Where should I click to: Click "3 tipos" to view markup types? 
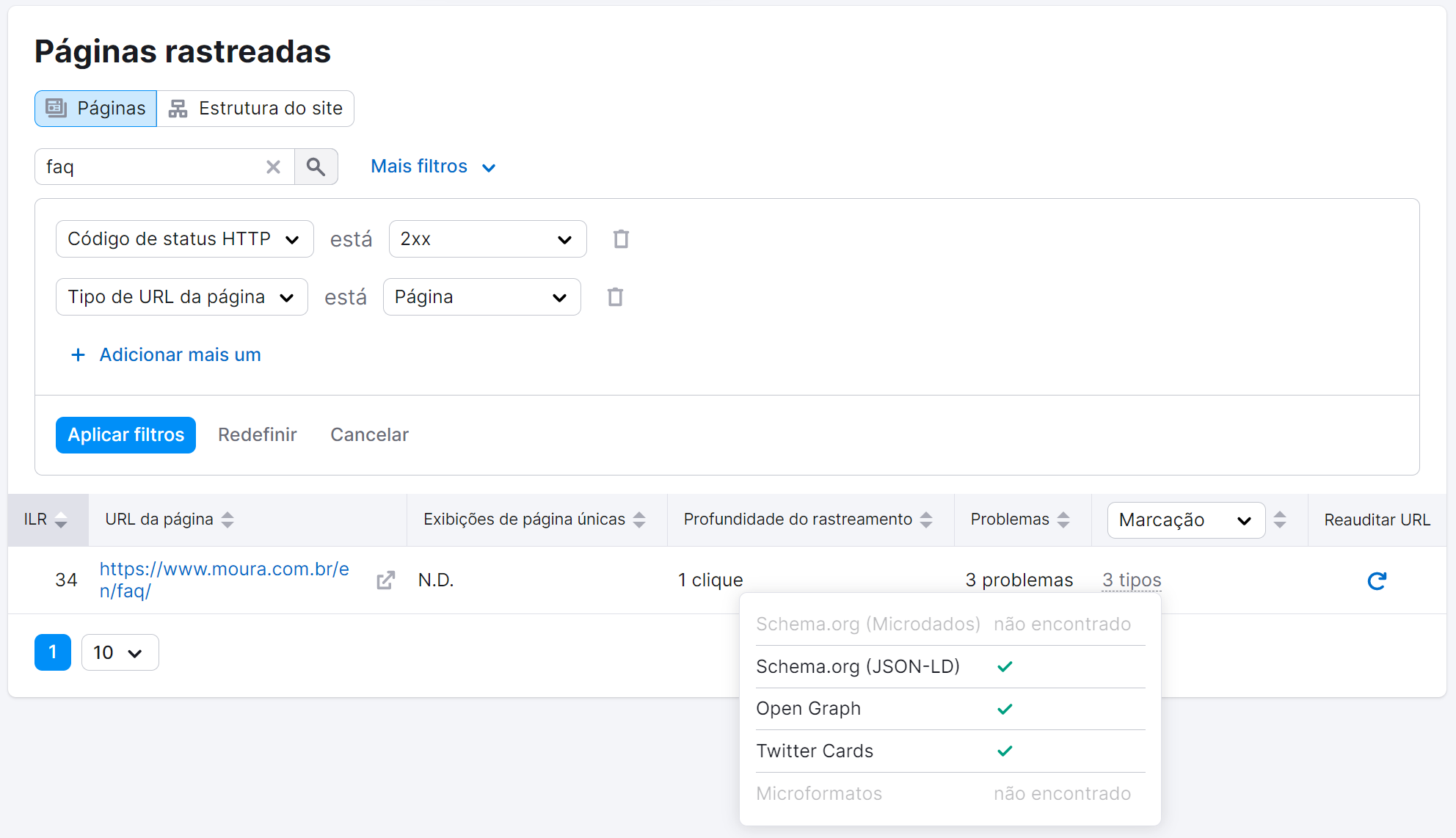point(1131,580)
